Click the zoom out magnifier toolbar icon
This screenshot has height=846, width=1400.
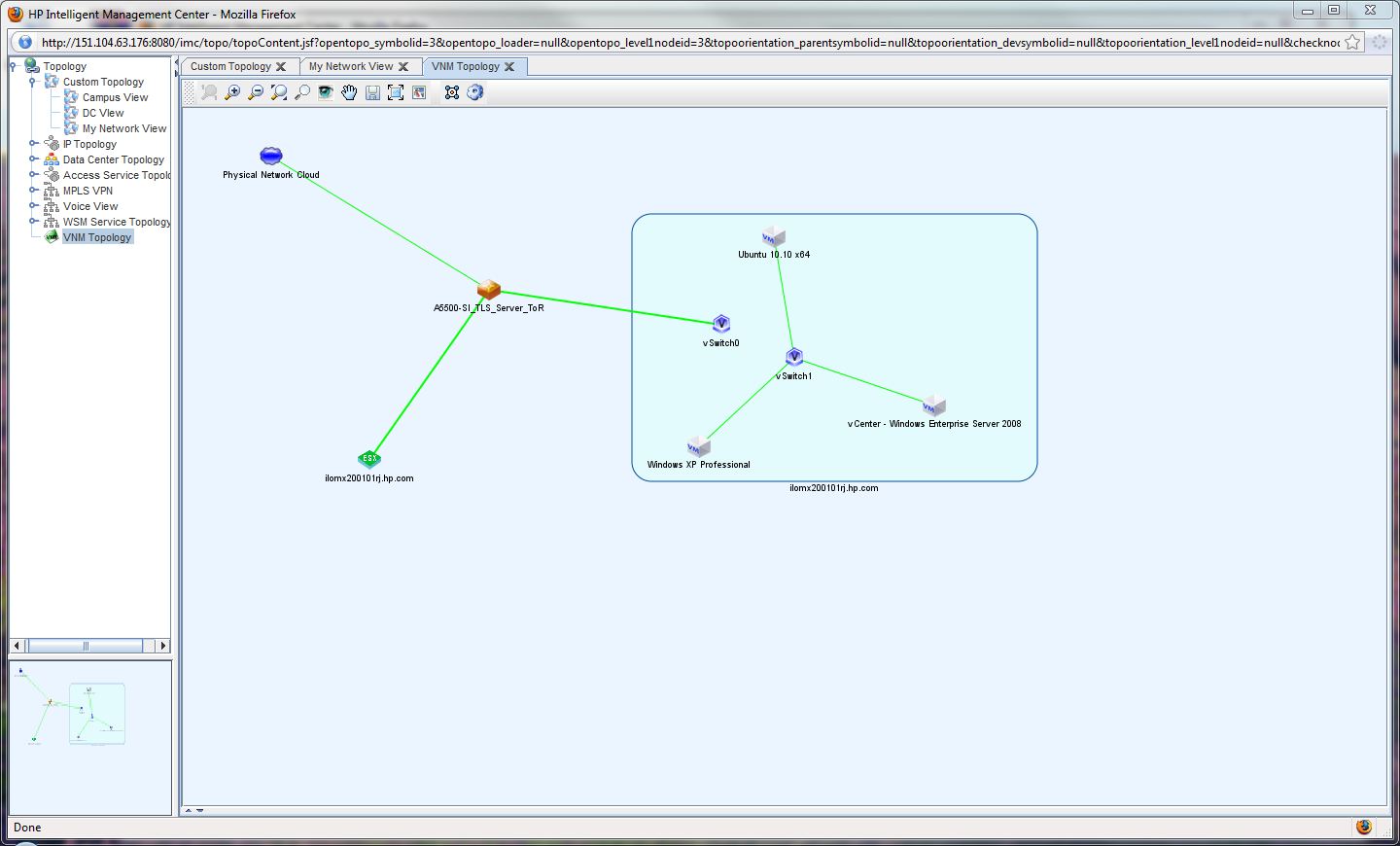[x=256, y=92]
